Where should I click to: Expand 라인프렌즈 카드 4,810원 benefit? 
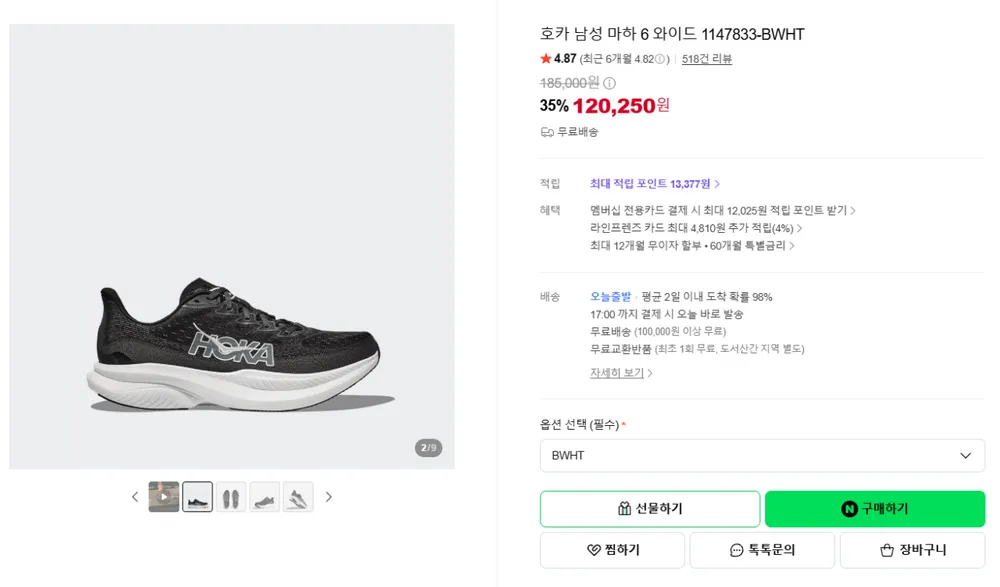696,228
